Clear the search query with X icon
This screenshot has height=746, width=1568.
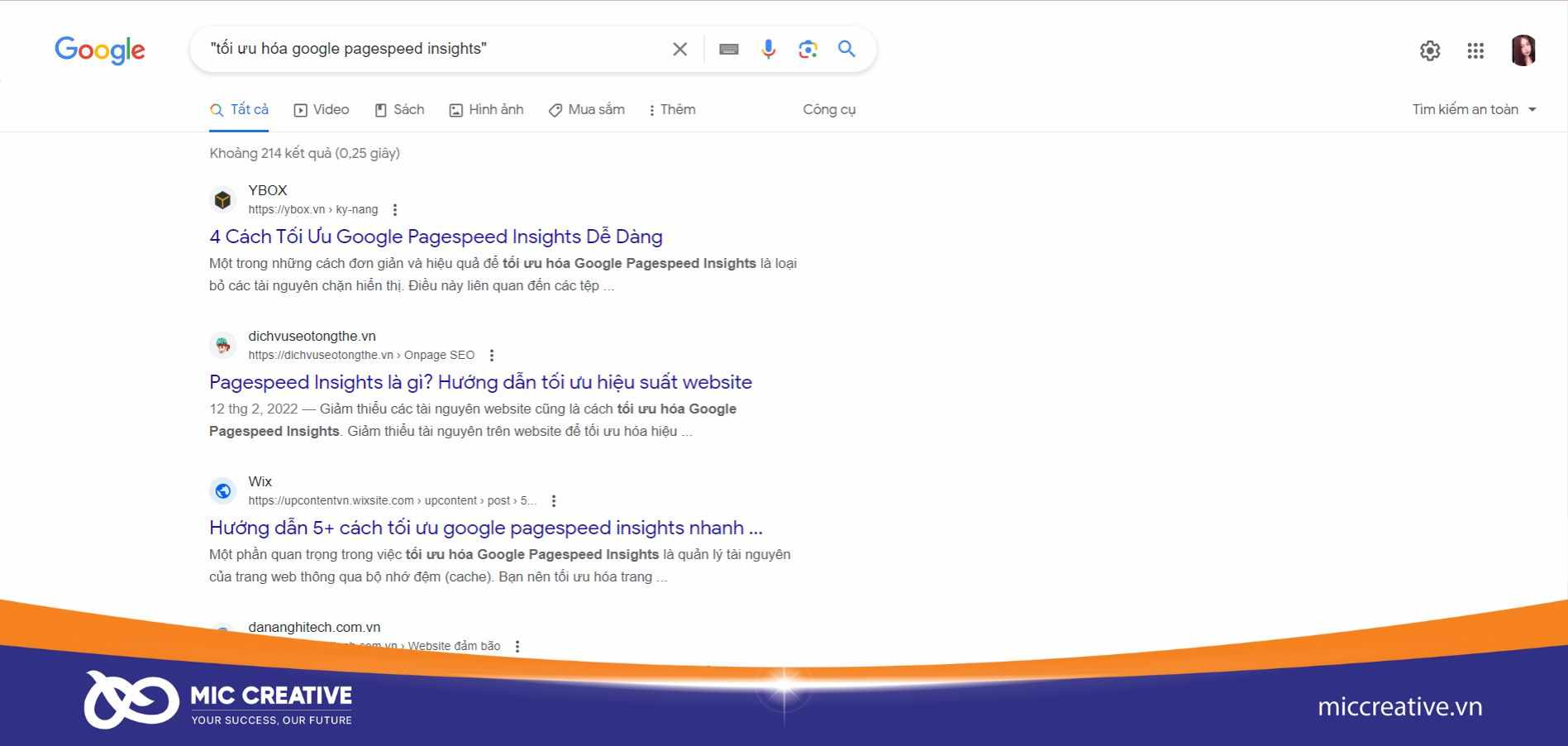pyautogui.click(x=679, y=49)
